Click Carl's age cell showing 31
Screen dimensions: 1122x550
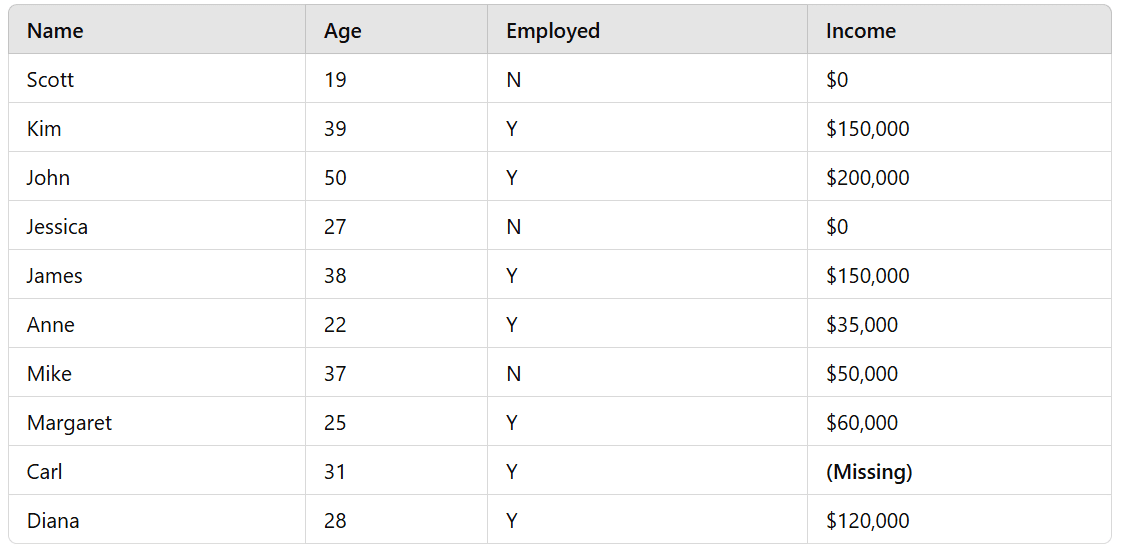click(x=396, y=471)
